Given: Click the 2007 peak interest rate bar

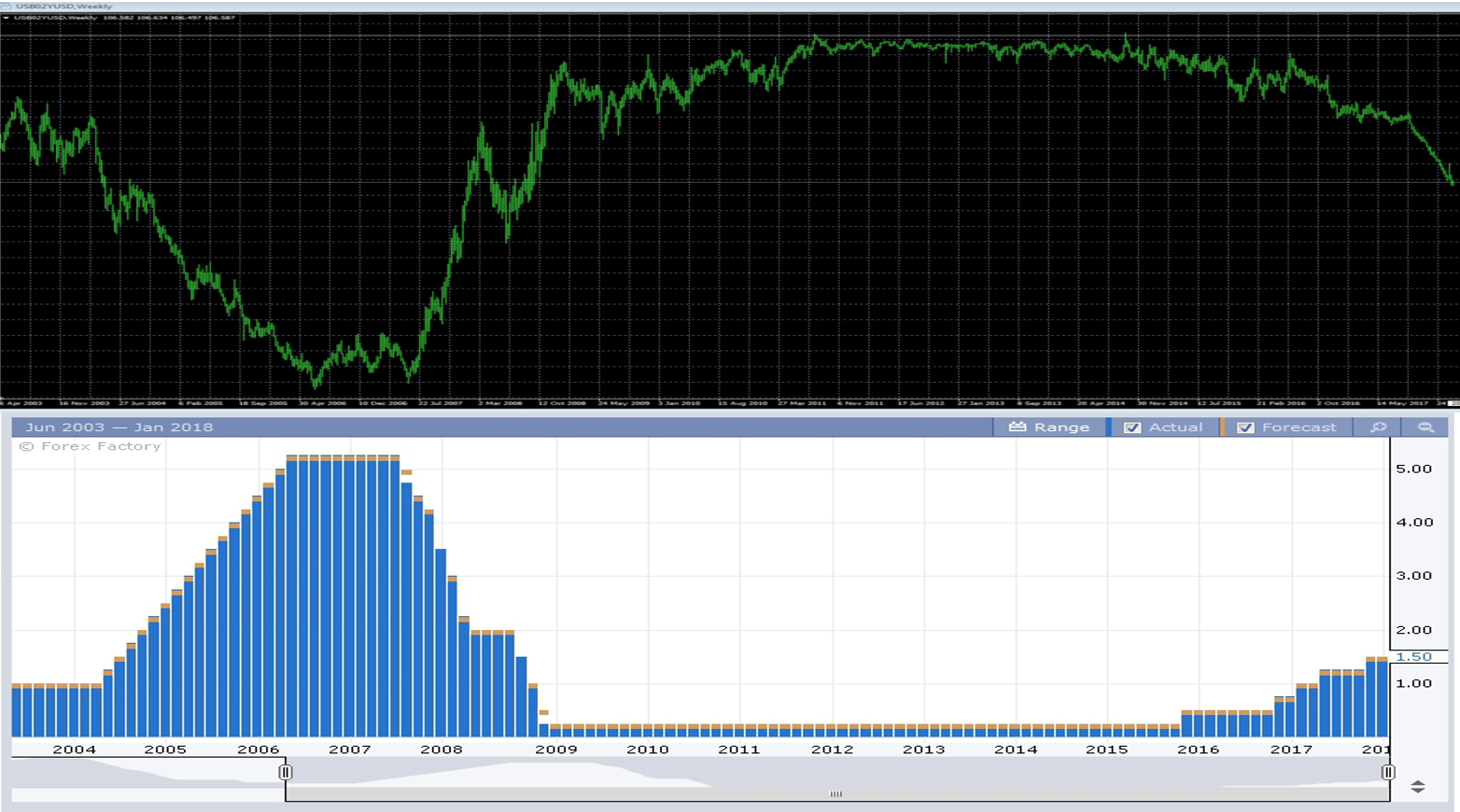Looking at the screenshot, I should tap(349, 597).
